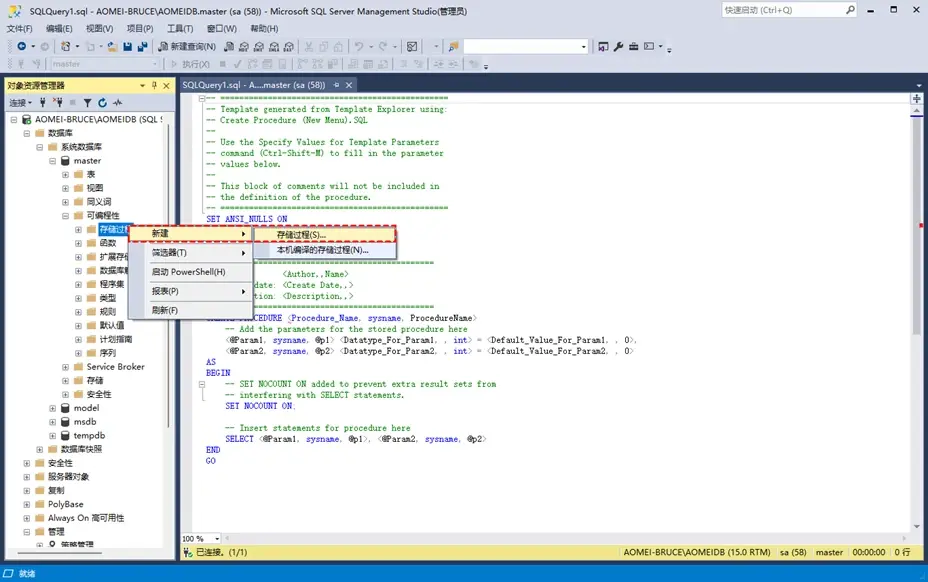Viewport: 928px width, 582px height.
Task: Close the SQLQuery1.sql tab
Action: point(349,85)
